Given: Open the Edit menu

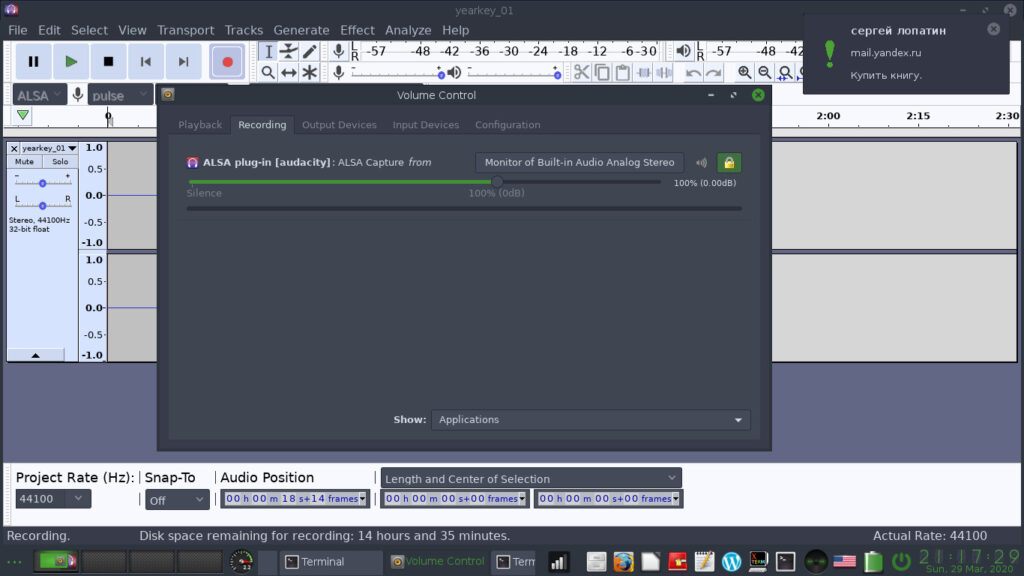Looking at the screenshot, I should pos(49,30).
